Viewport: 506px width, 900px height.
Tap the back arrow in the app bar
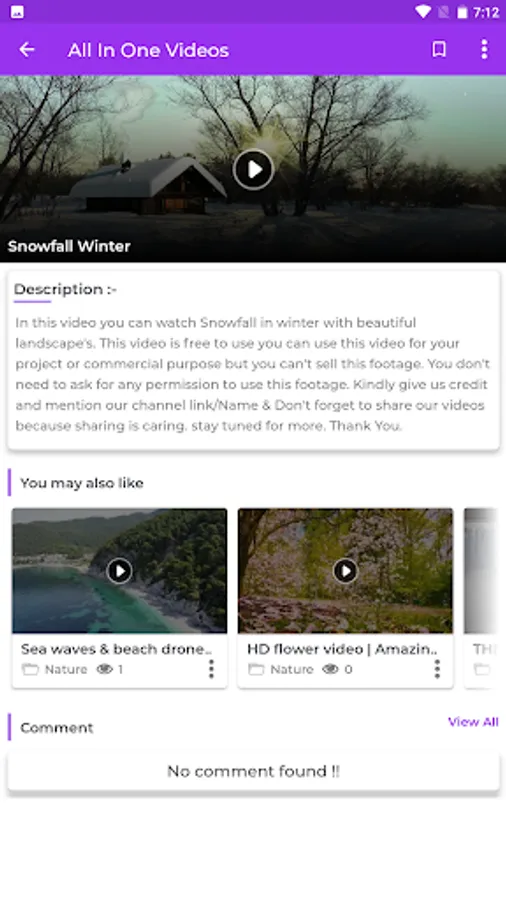[27, 50]
